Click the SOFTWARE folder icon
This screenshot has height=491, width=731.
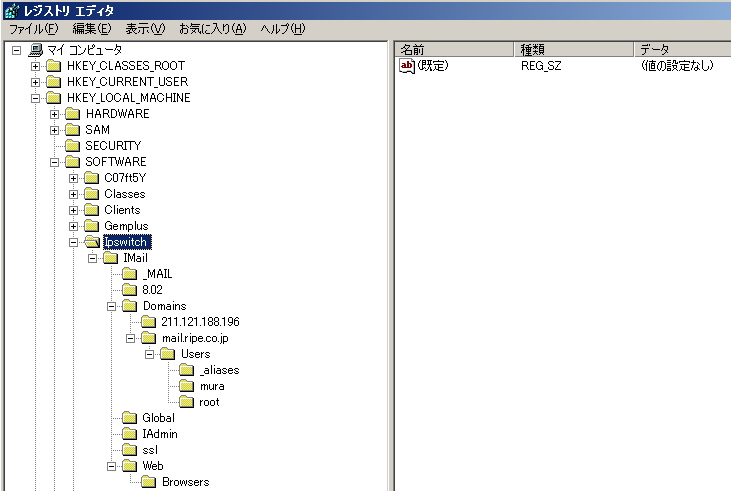(73, 162)
